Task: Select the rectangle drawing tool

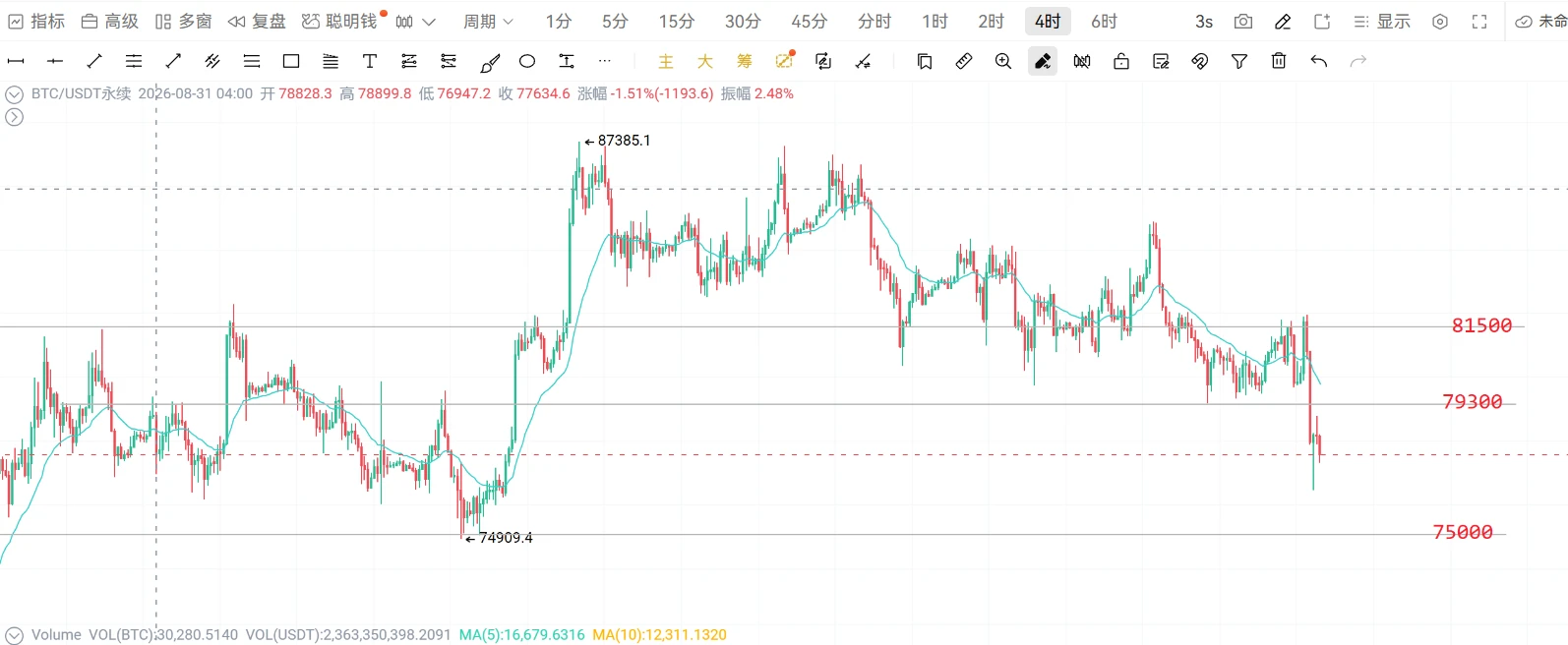Action: (x=291, y=61)
